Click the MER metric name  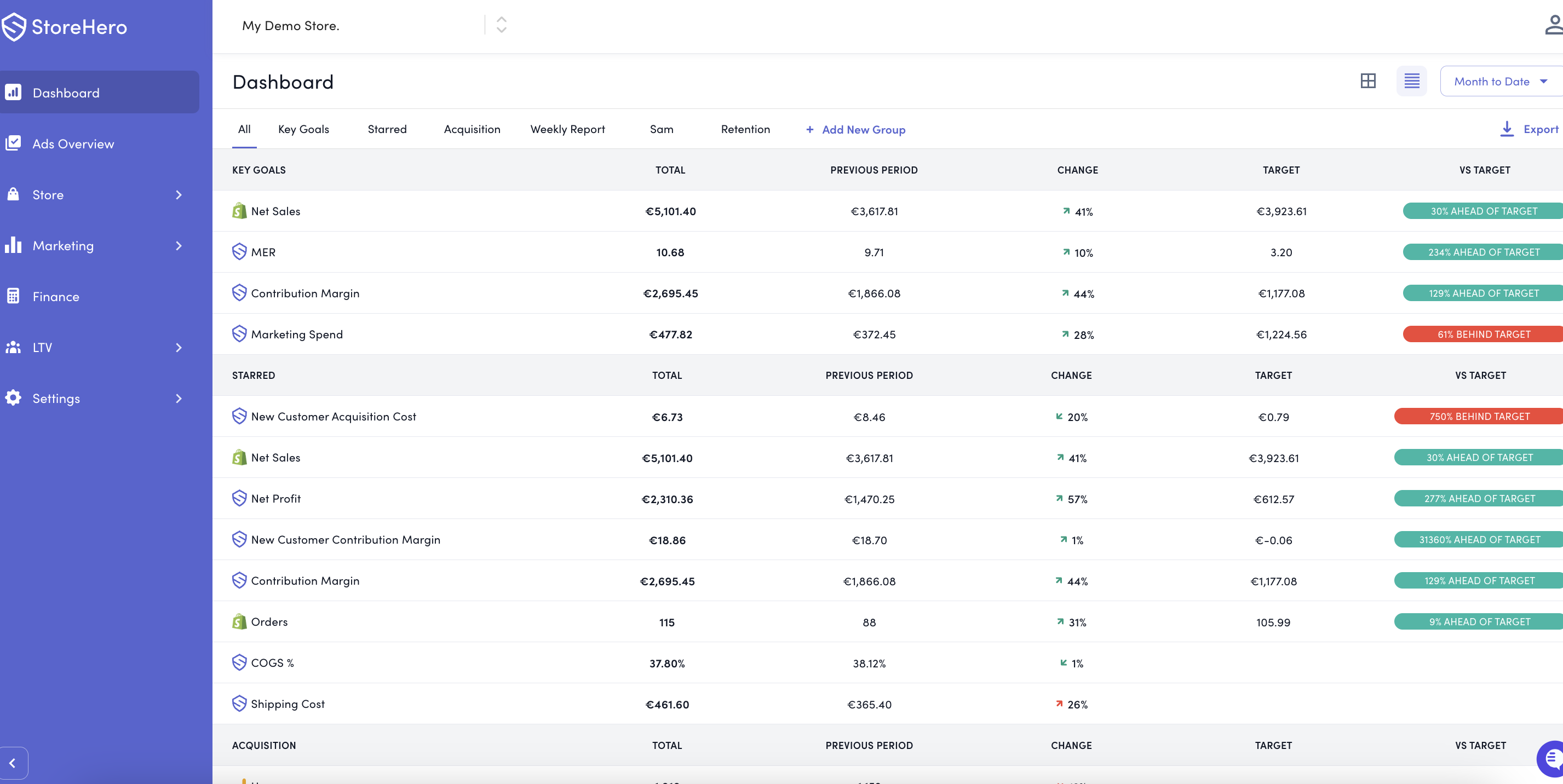click(263, 252)
